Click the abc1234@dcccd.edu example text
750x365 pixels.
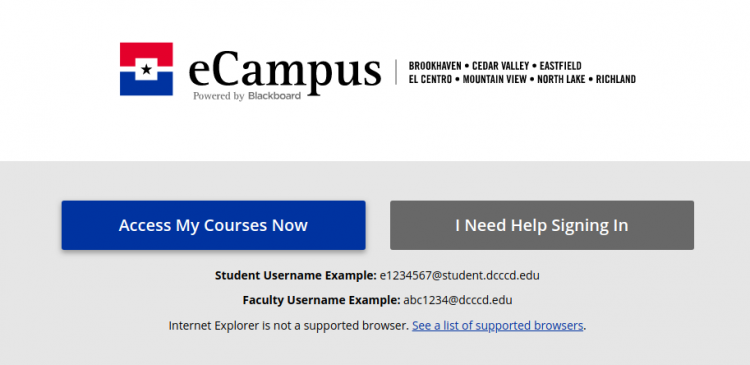tap(458, 300)
